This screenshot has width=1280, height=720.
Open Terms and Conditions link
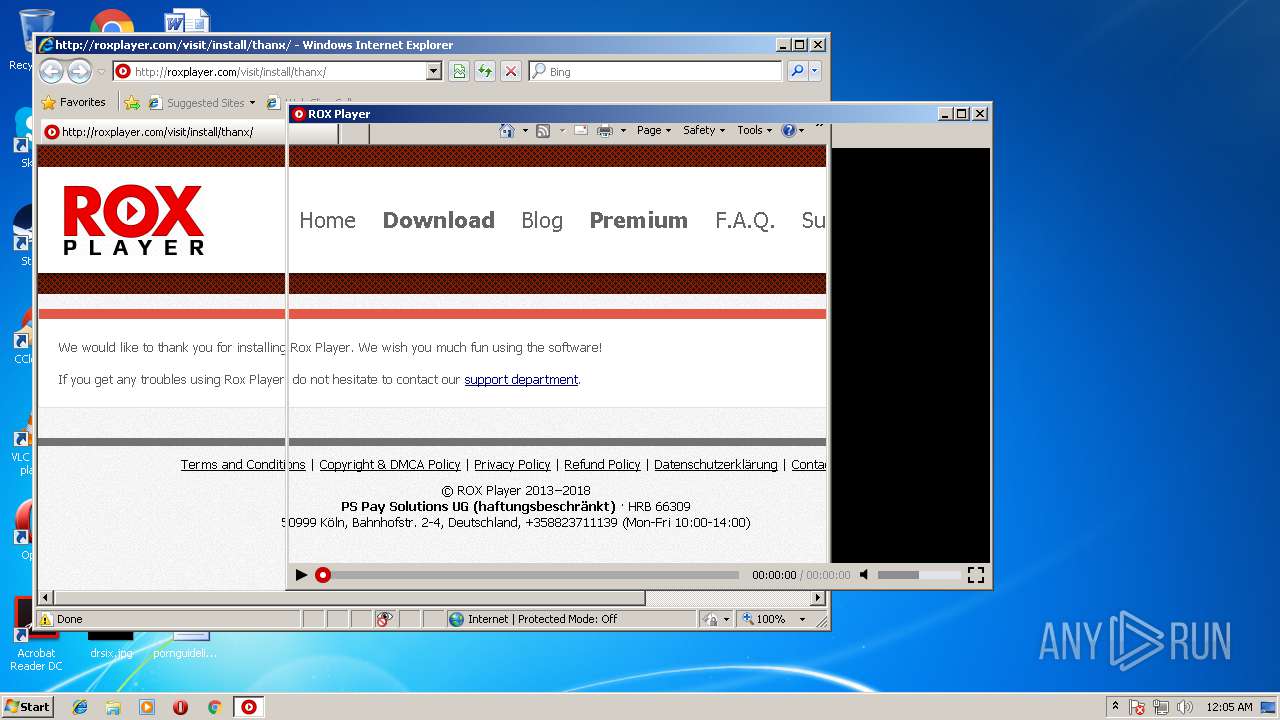point(243,464)
